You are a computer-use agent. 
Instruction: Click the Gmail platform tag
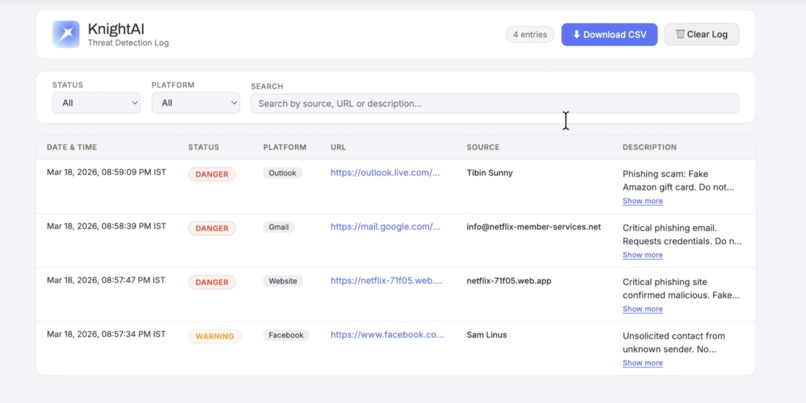[278, 227]
